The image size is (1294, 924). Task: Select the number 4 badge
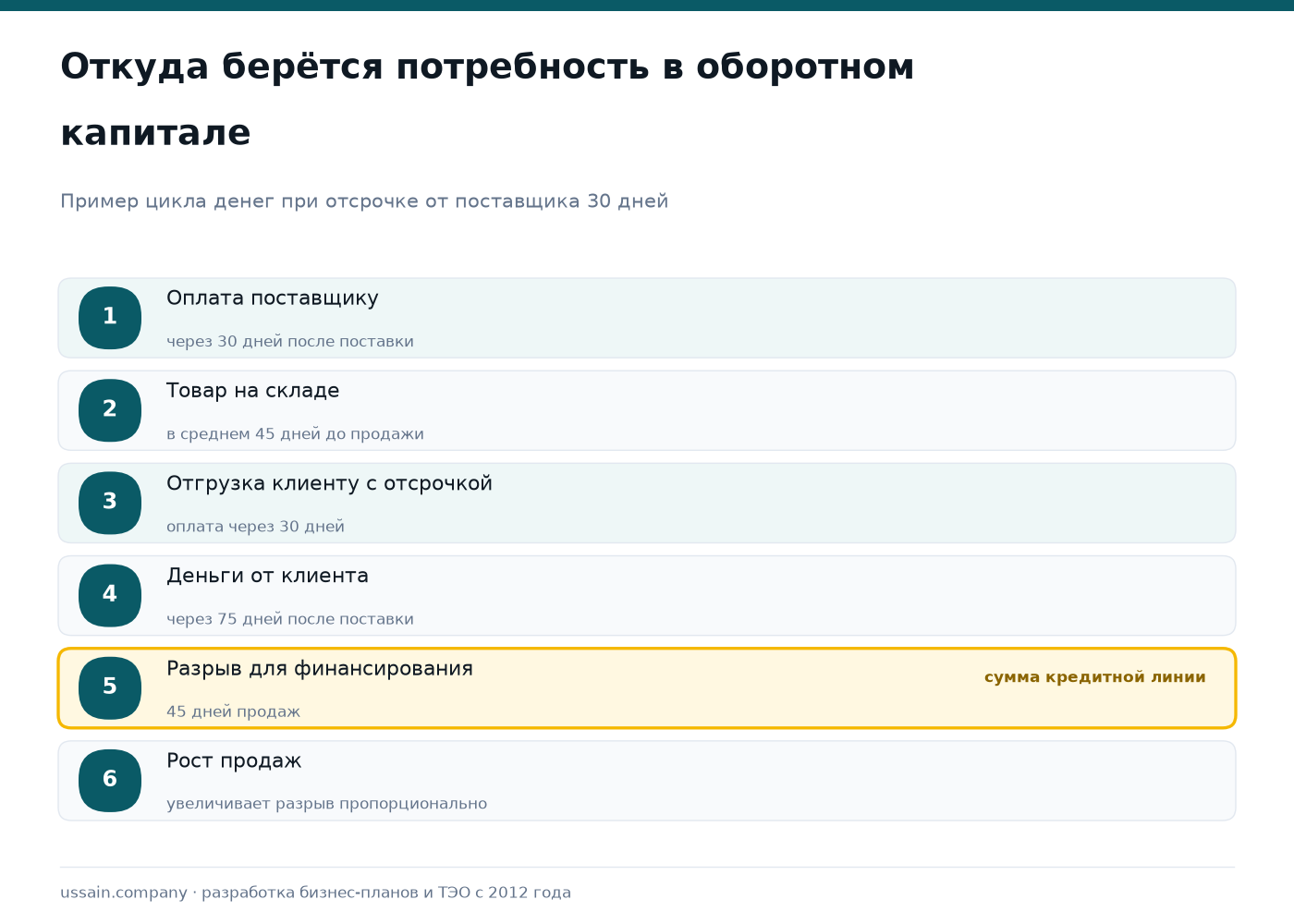110,595
